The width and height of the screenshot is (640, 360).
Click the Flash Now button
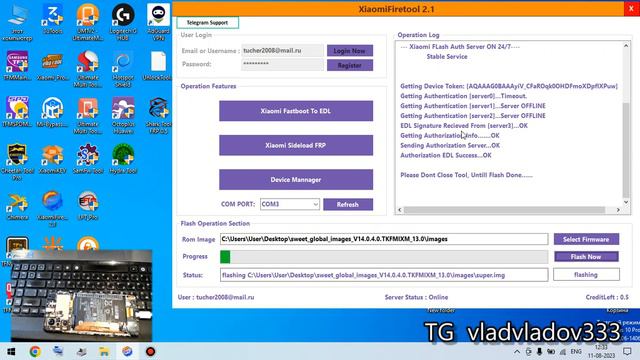(x=586, y=257)
